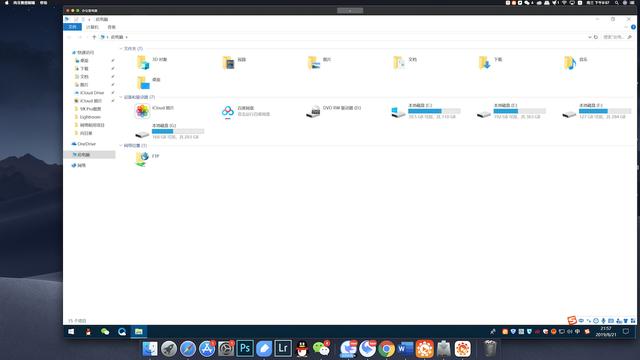Open the FTP network location icon
Viewport: 640px width, 360px height.
[142, 159]
